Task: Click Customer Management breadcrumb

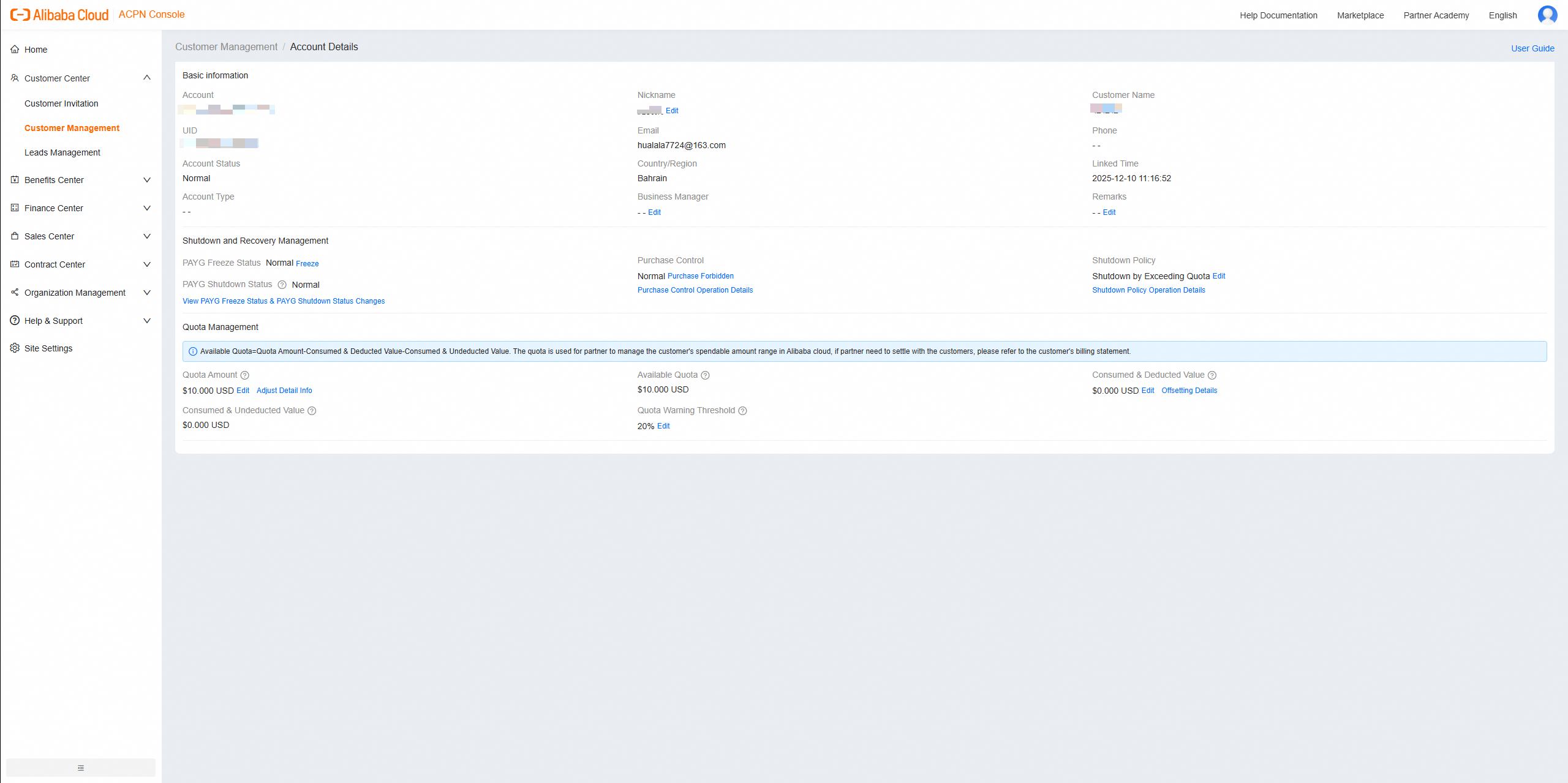Action: point(226,47)
